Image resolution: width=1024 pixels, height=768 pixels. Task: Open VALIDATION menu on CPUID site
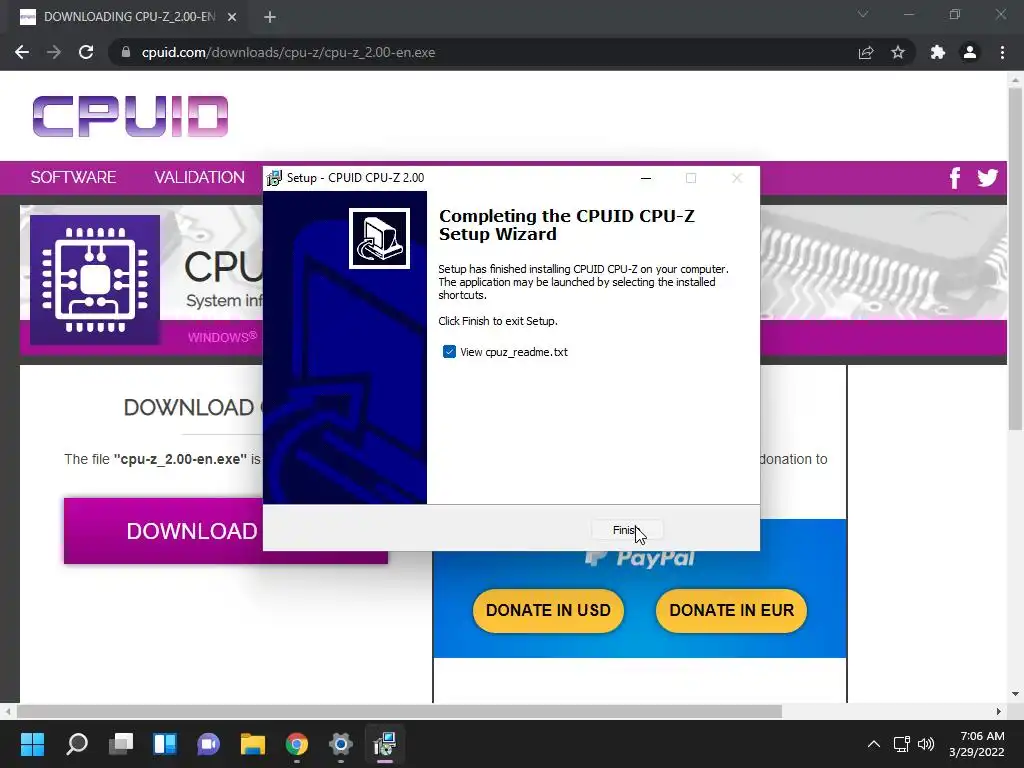pyautogui.click(x=199, y=177)
